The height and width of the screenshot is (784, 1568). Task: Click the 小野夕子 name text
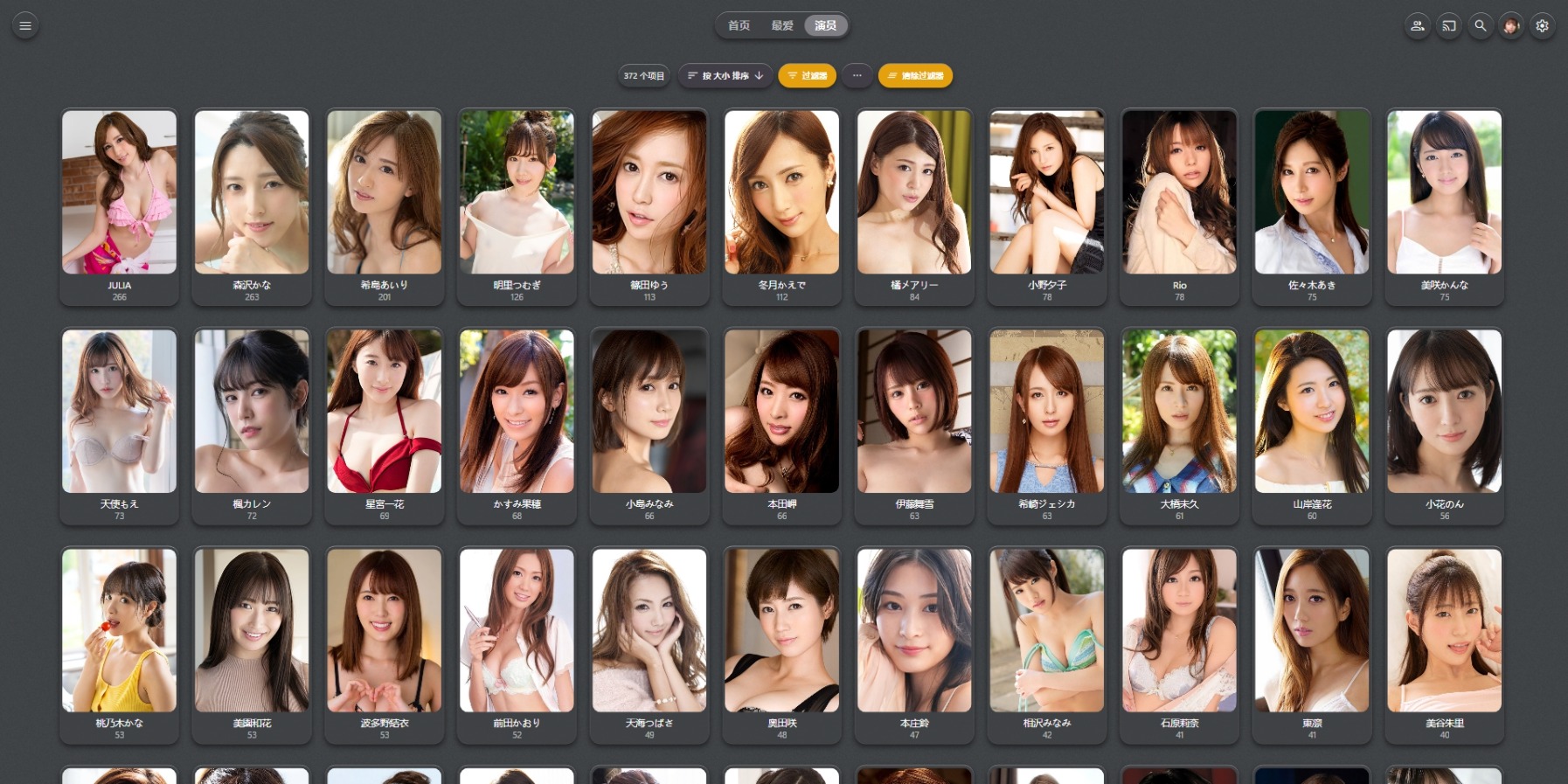click(x=1047, y=285)
